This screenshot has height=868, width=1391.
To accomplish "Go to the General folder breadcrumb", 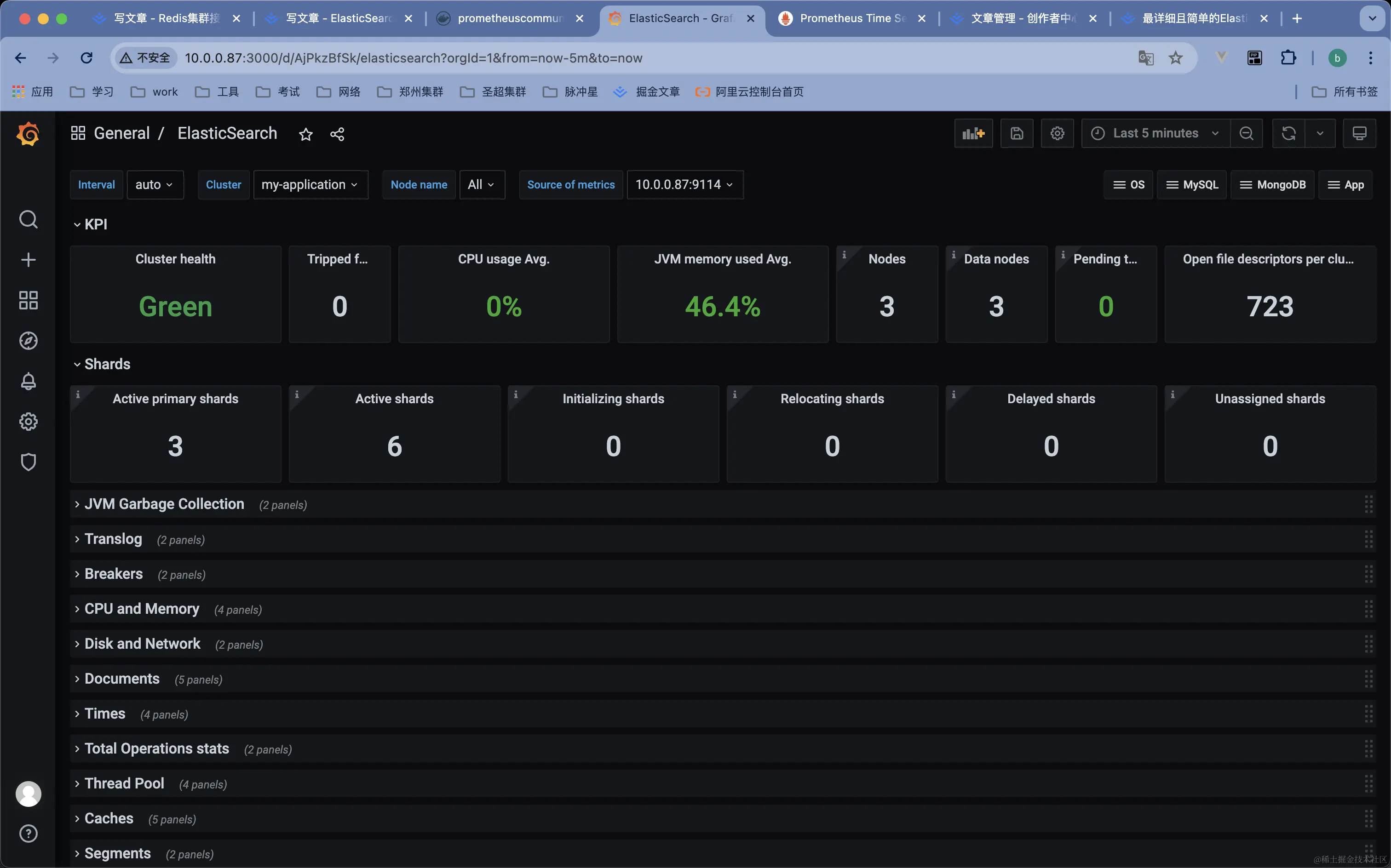I will tap(122, 133).
